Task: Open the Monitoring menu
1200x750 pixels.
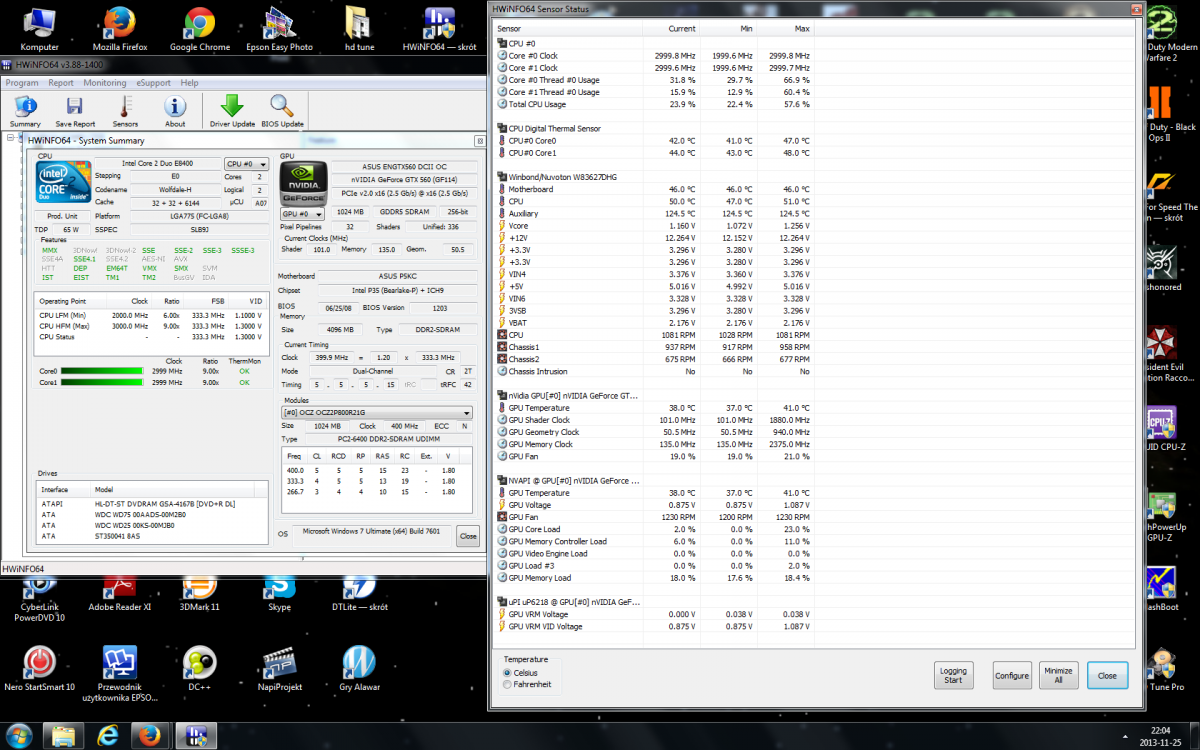Action: pyautogui.click(x=105, y=83)
